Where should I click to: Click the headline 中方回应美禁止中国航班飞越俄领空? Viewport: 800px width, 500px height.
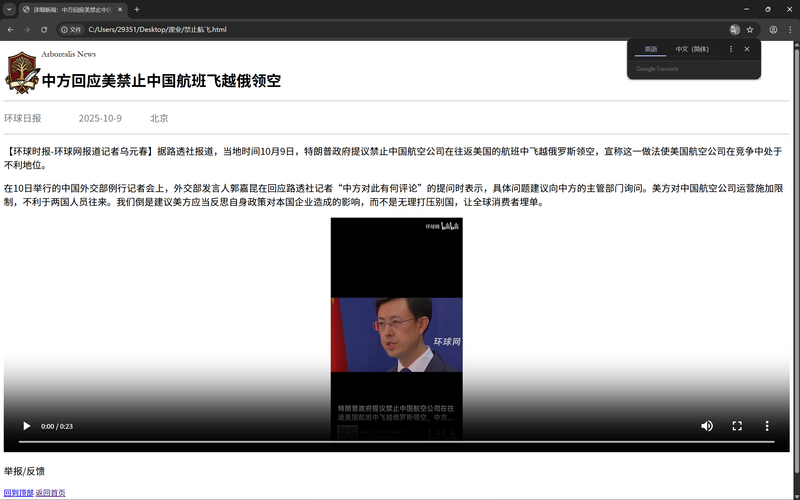(161, 81)
